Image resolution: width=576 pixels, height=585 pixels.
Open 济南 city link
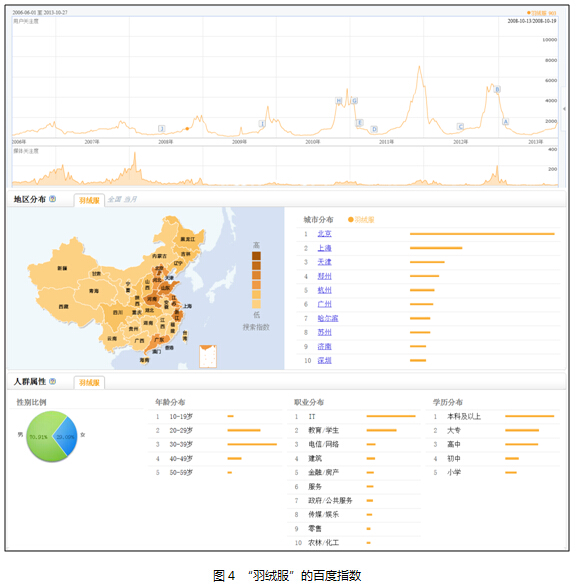point(325,346)
